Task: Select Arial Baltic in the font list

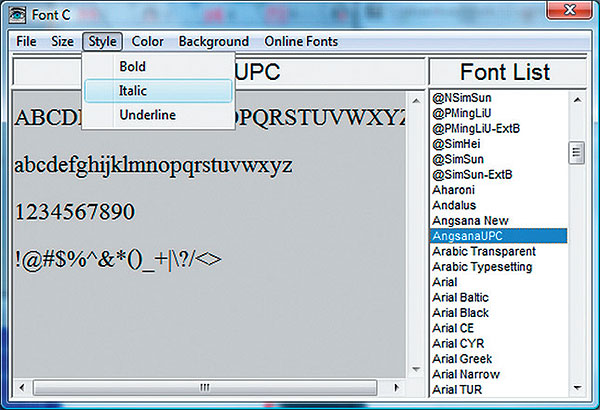Action: (x=498, y=297)
